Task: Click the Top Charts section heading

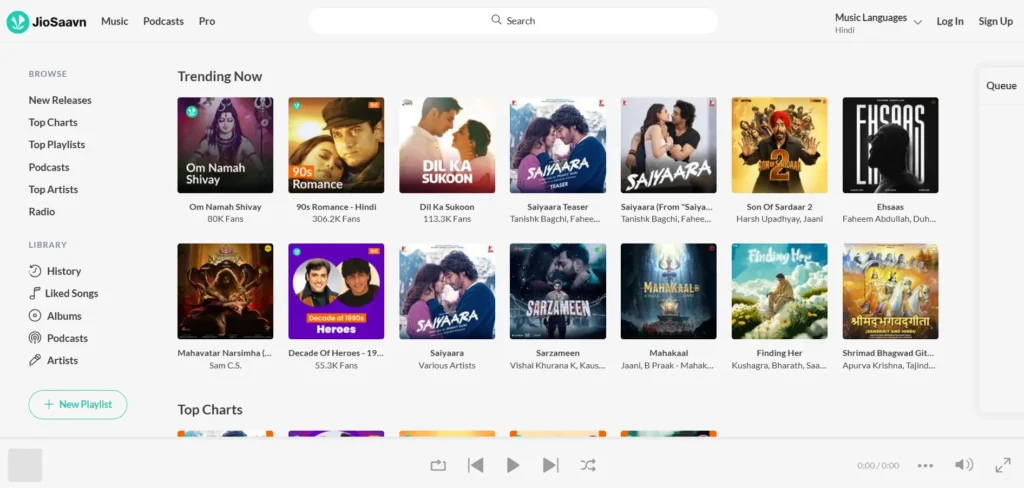Action: pyautogui.click(x=210, y=410)
